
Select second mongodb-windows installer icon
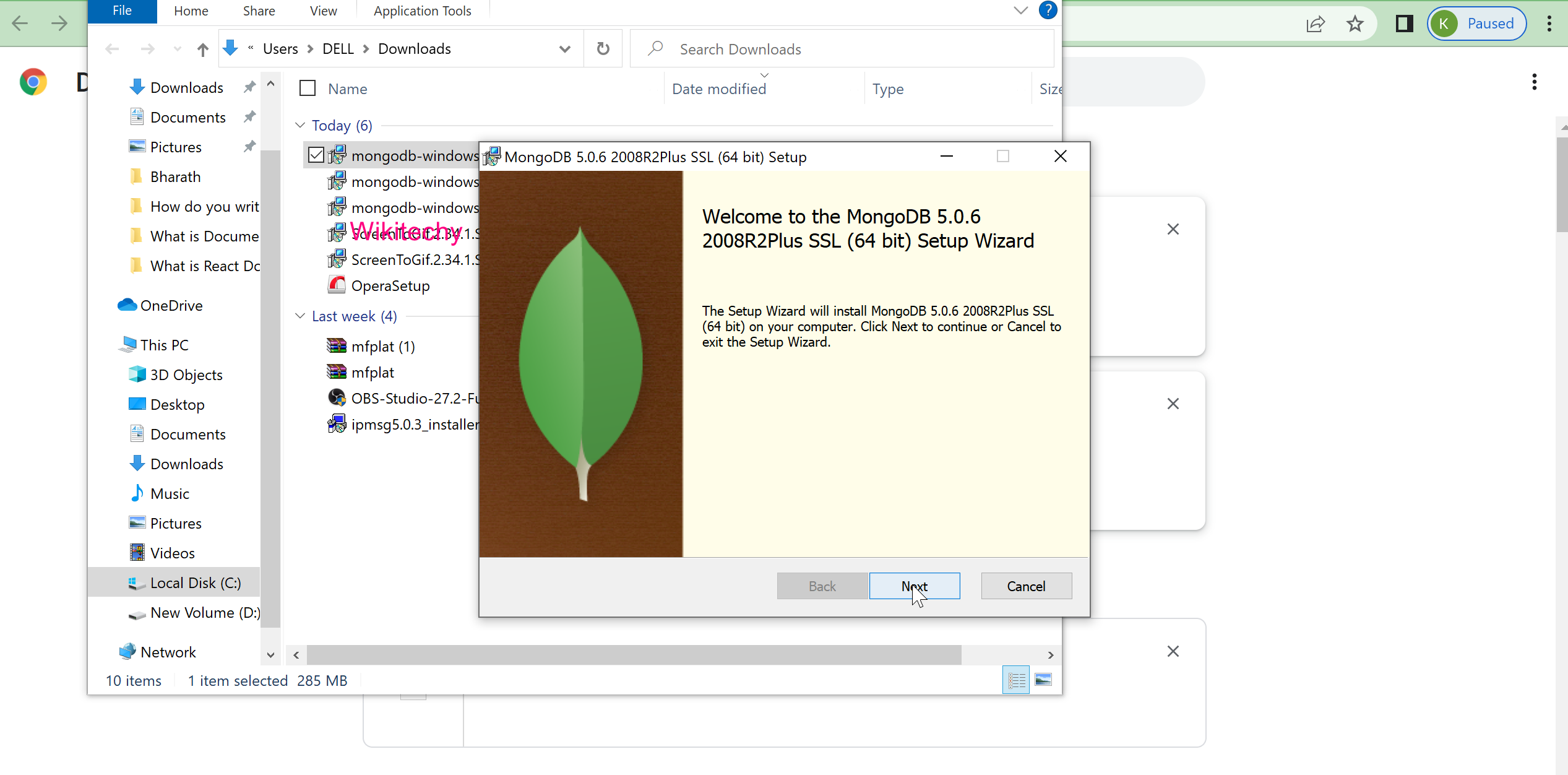pos(337,181)
